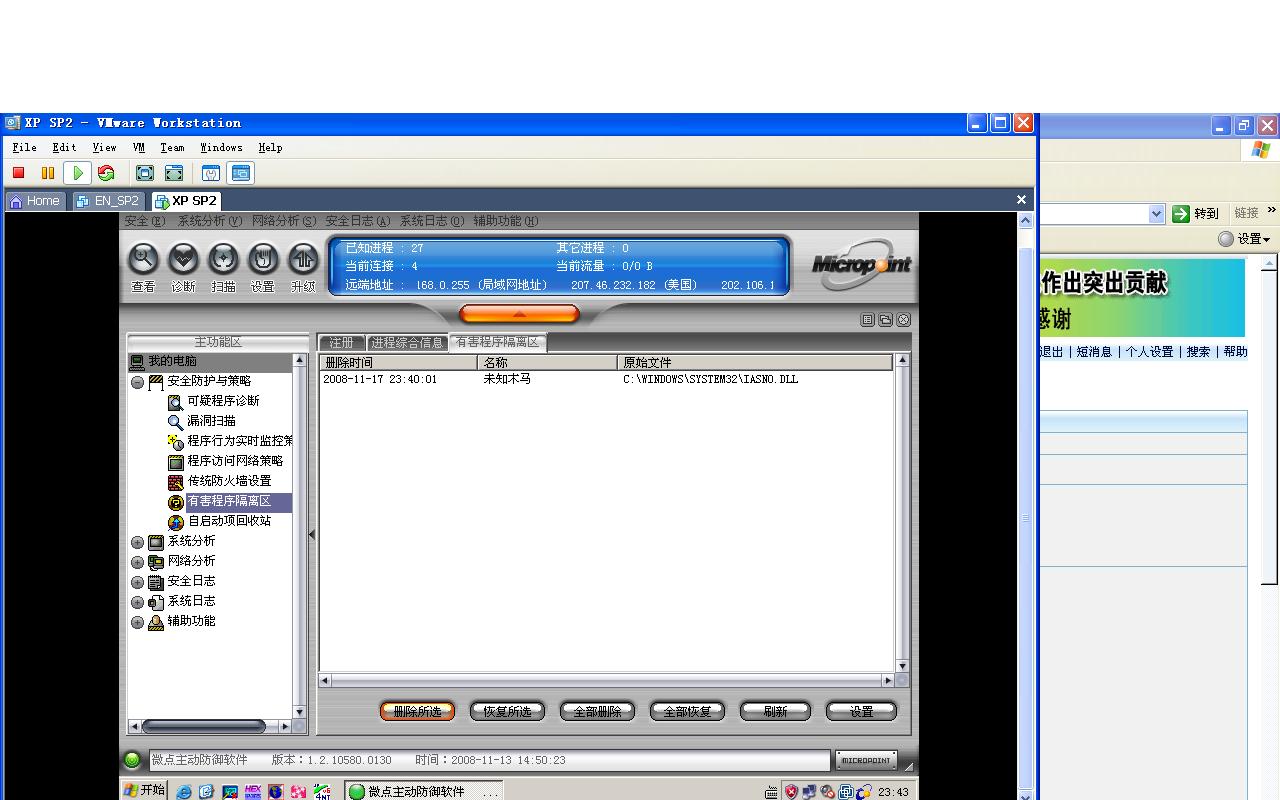Click the bottom 设置 button

[x=862, y=711]
